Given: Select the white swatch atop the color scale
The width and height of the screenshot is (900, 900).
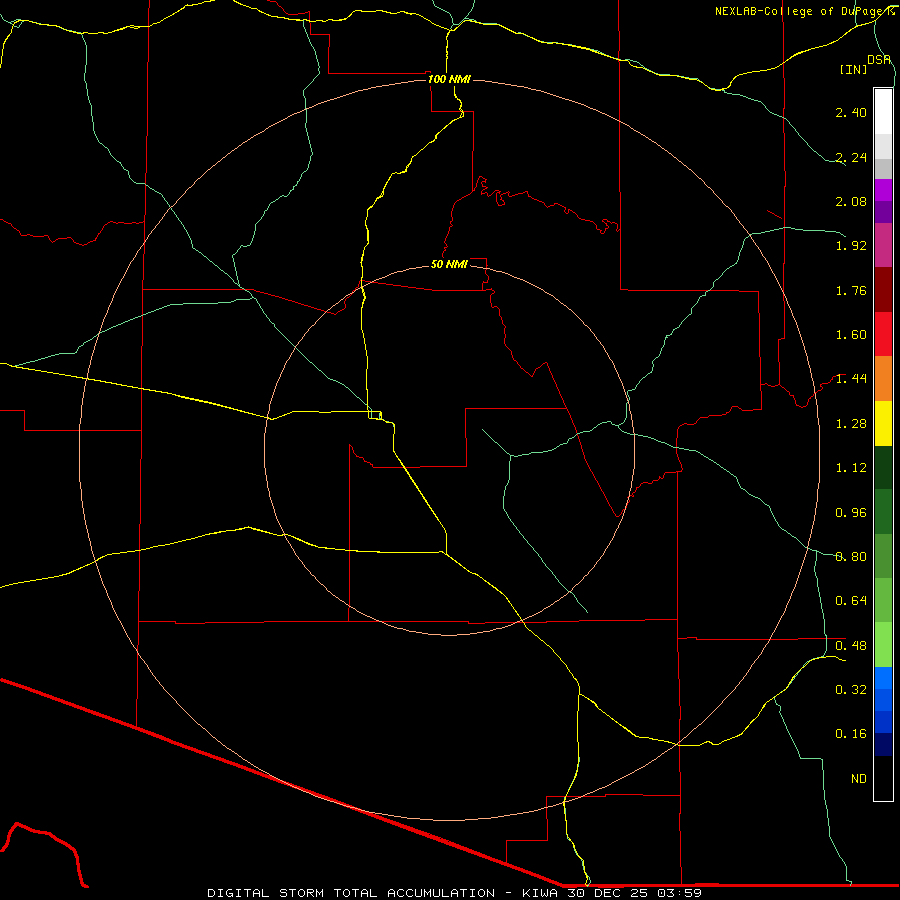Looking at the screenshot, I should [x=883, y=112].
